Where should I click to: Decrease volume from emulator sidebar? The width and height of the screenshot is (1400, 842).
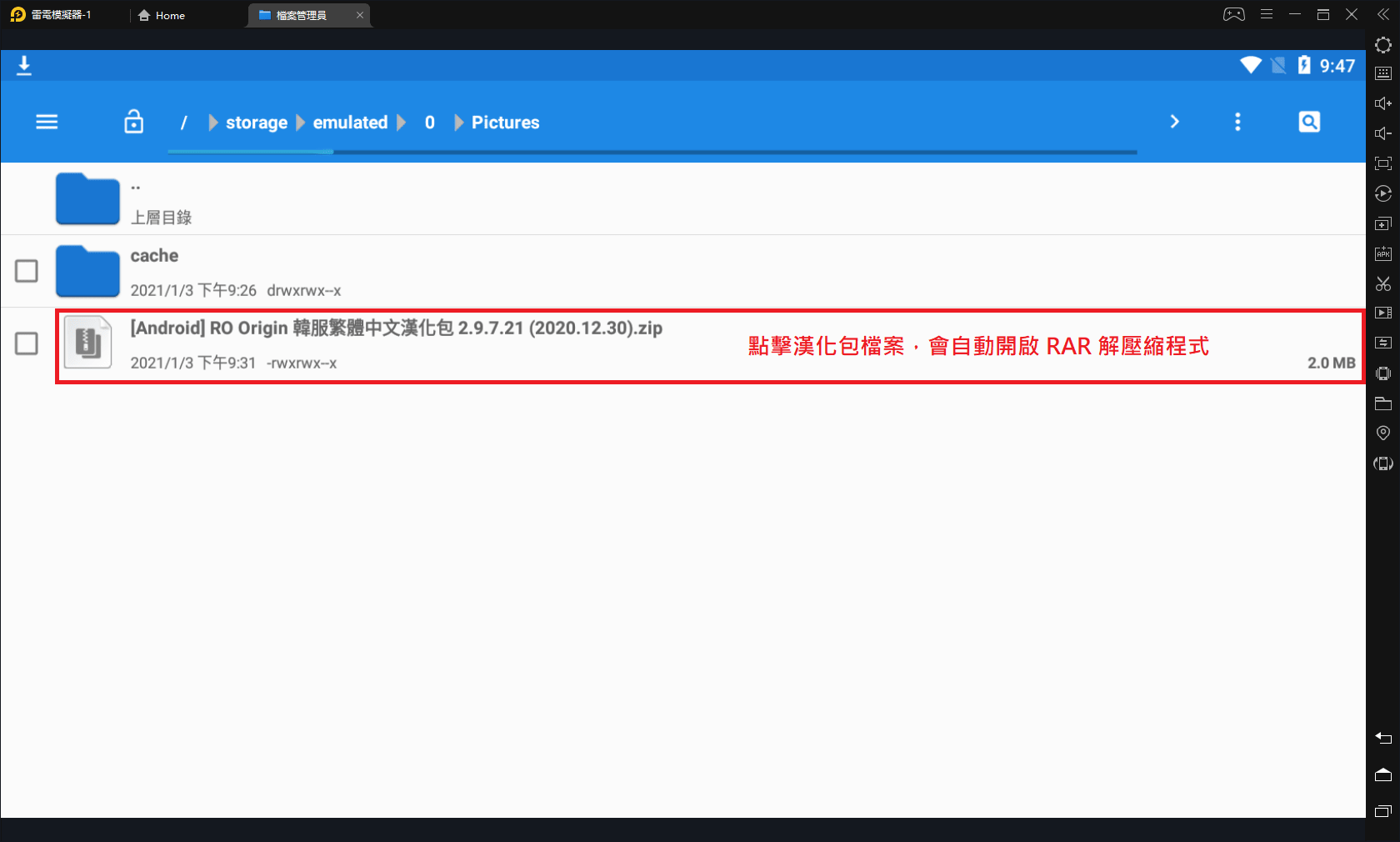click(1383, 133)
